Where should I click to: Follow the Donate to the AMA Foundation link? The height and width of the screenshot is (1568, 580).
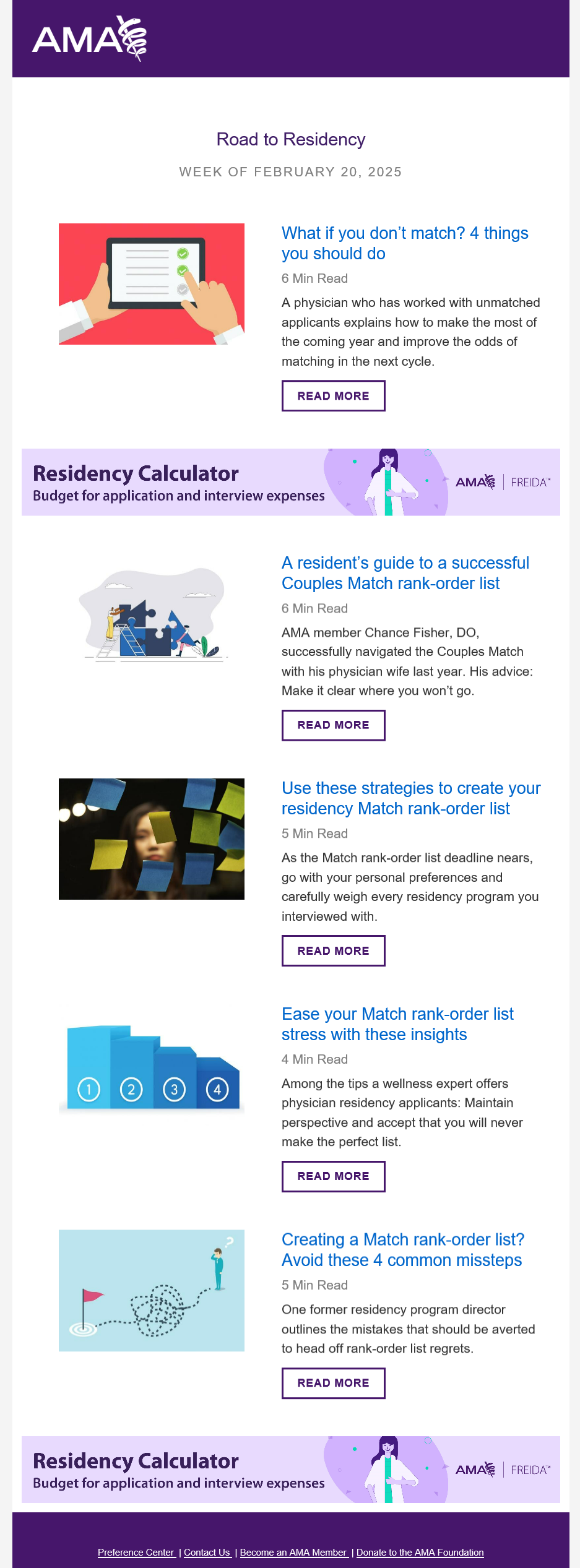coord(420,1553)
